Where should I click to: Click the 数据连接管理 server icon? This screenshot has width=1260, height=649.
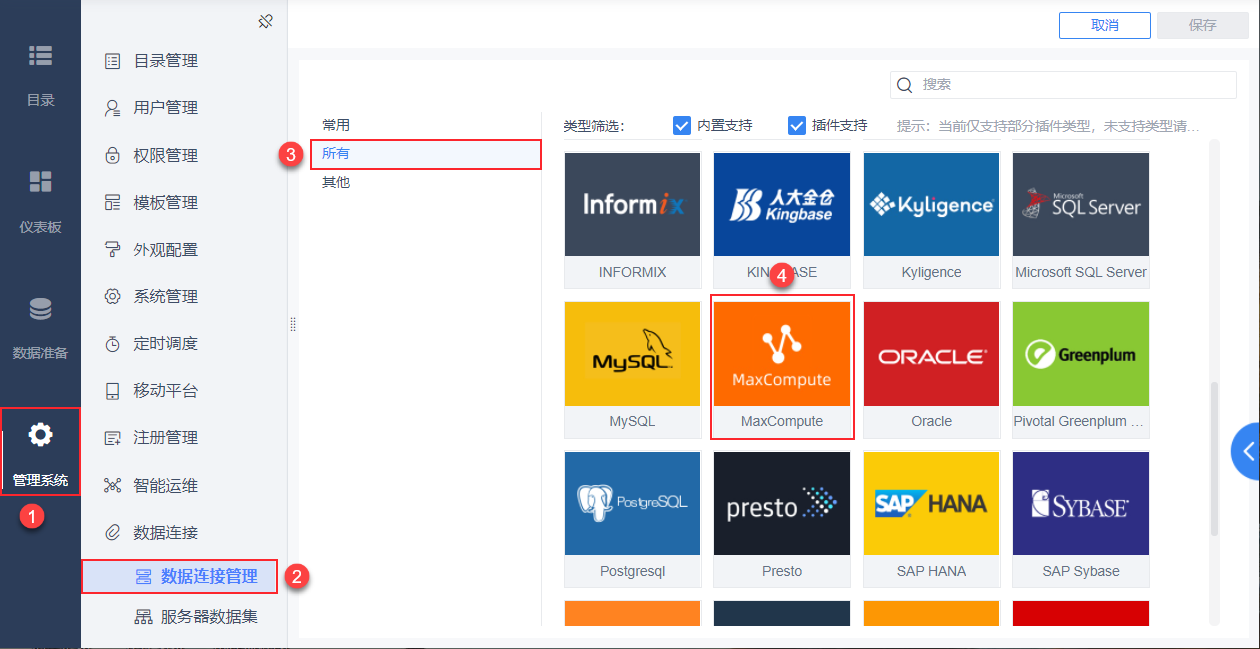tap(143, 577)
